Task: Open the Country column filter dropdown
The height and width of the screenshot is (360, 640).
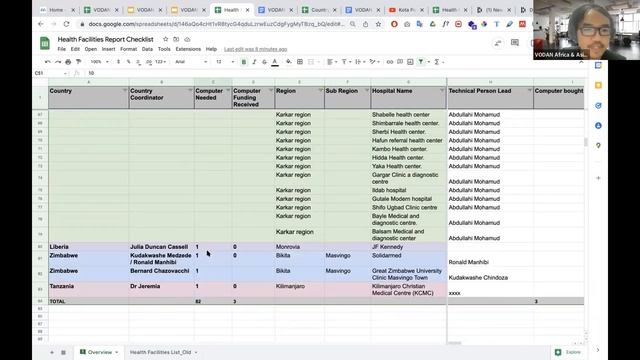Action: (125, 90)
